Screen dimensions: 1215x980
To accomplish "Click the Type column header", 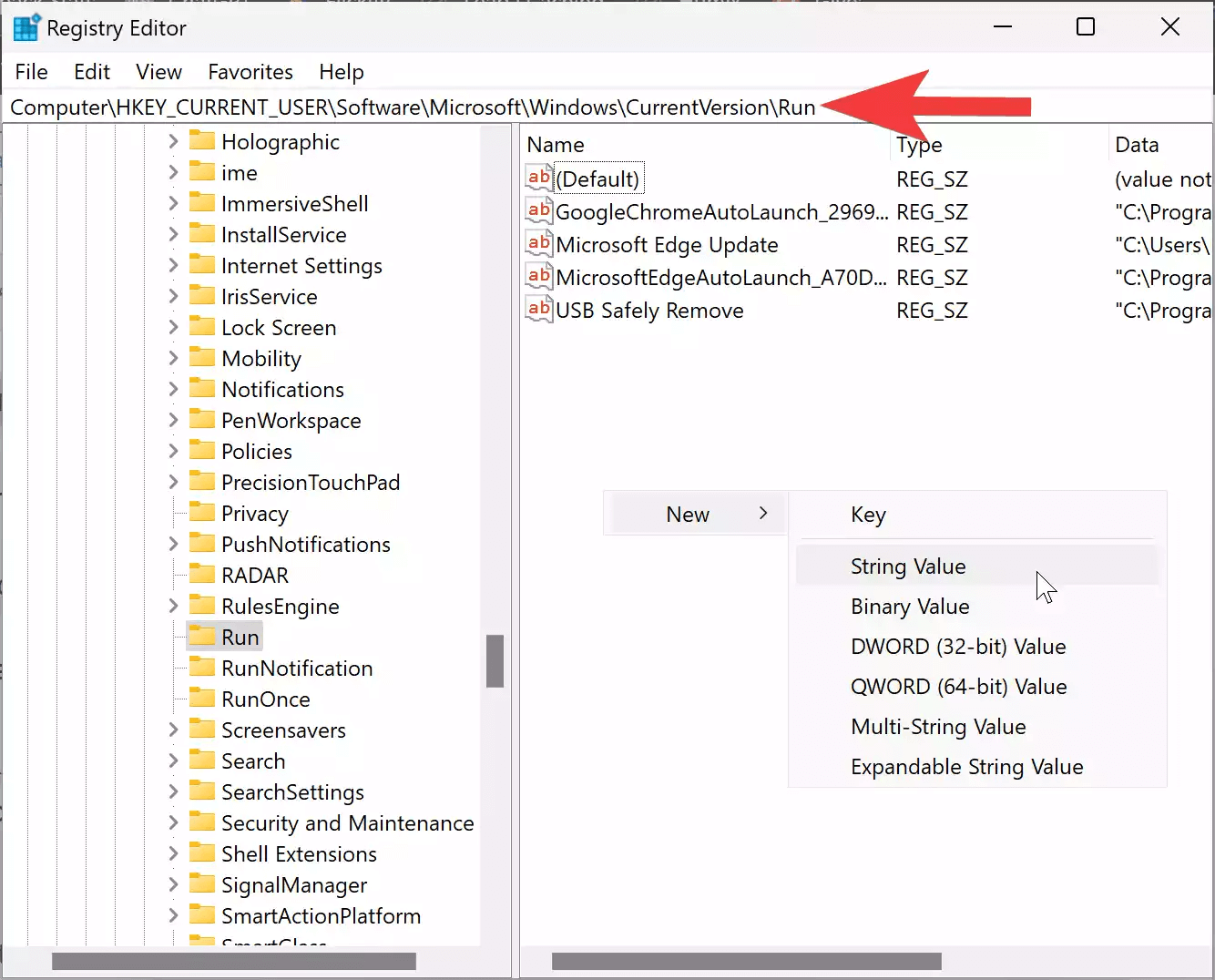I will 1000,145.
